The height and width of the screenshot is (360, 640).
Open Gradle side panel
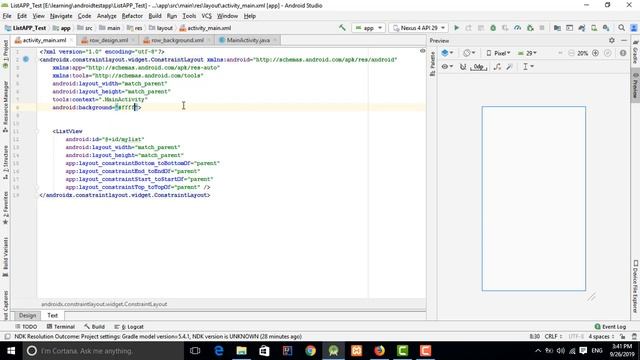point(635,51)
